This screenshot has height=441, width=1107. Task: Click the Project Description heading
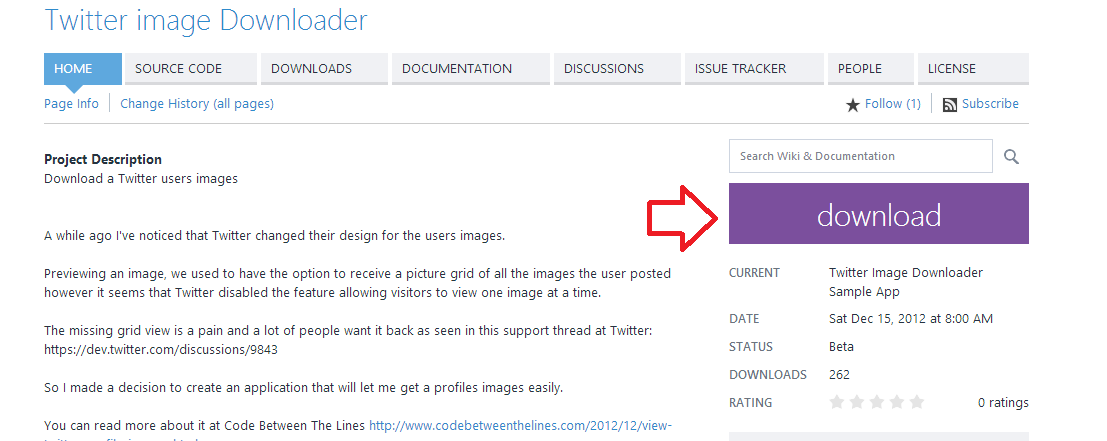(103, 159)
